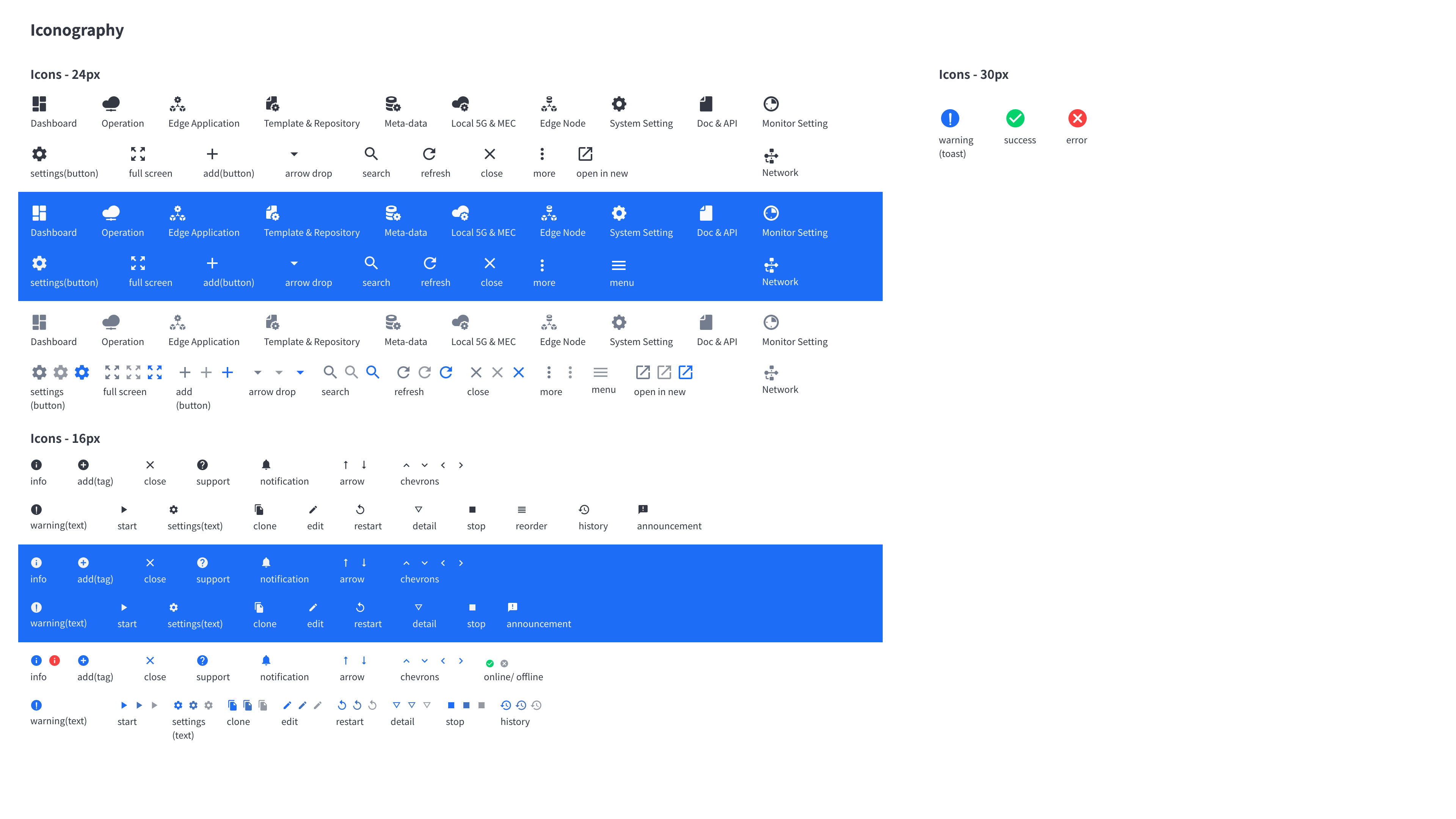Screen dimensions: 1456x819
Task: Click the green online status icon
Action: point(490,664)
